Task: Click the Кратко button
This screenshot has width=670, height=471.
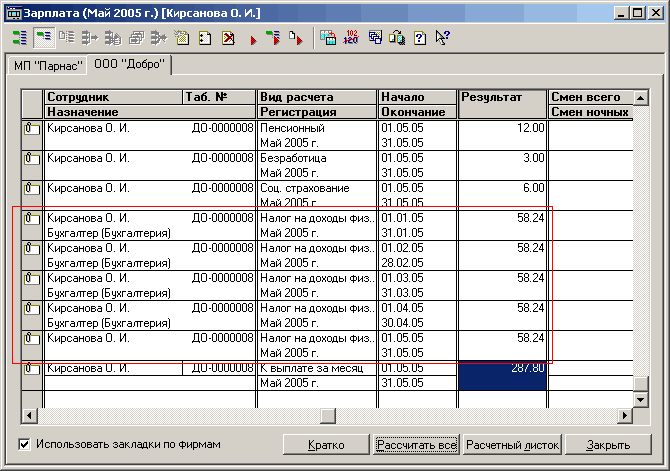Action: [x=326, y=445]
